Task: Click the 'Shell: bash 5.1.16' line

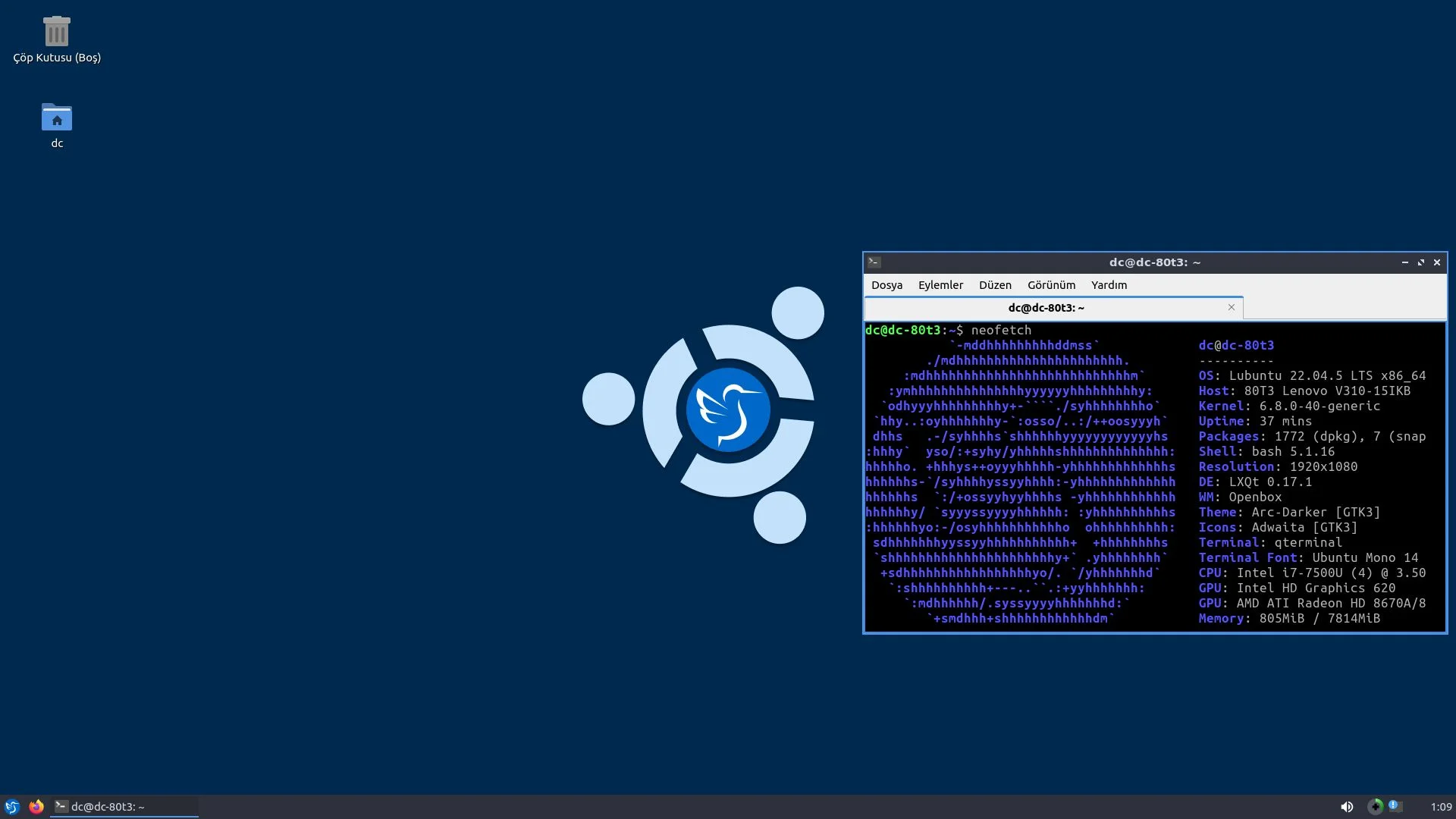Action: (1266, 451)
